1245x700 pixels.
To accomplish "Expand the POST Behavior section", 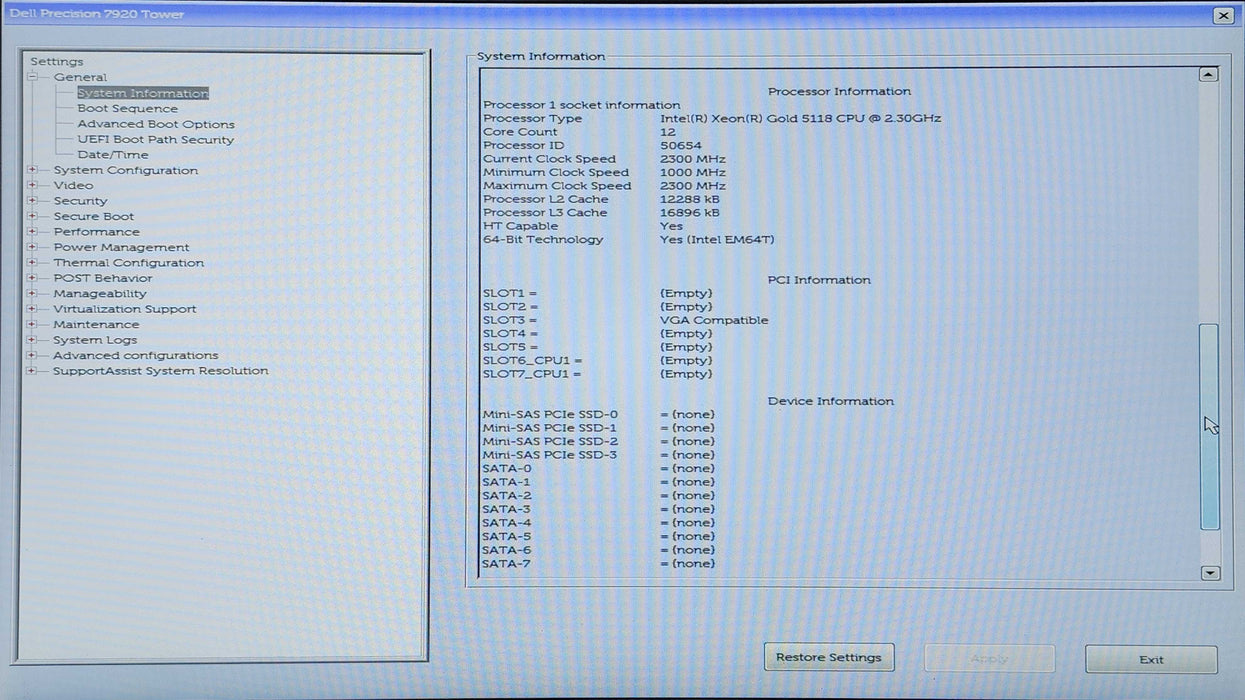I will point(33,278).
